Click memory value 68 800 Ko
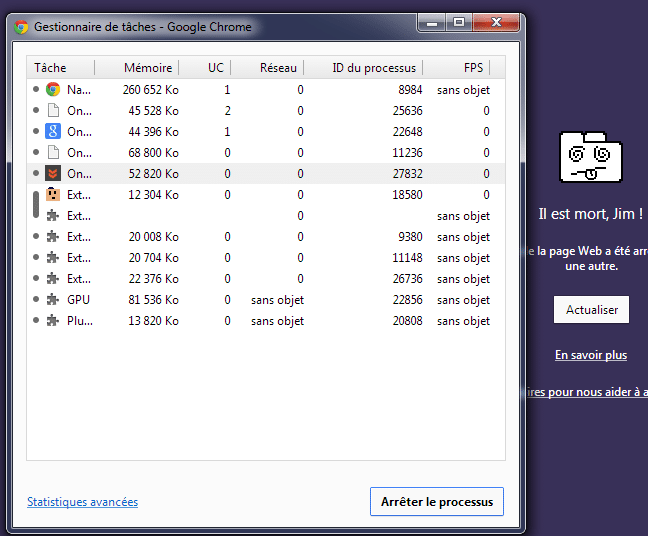648x536 pixels. point(153,153)
